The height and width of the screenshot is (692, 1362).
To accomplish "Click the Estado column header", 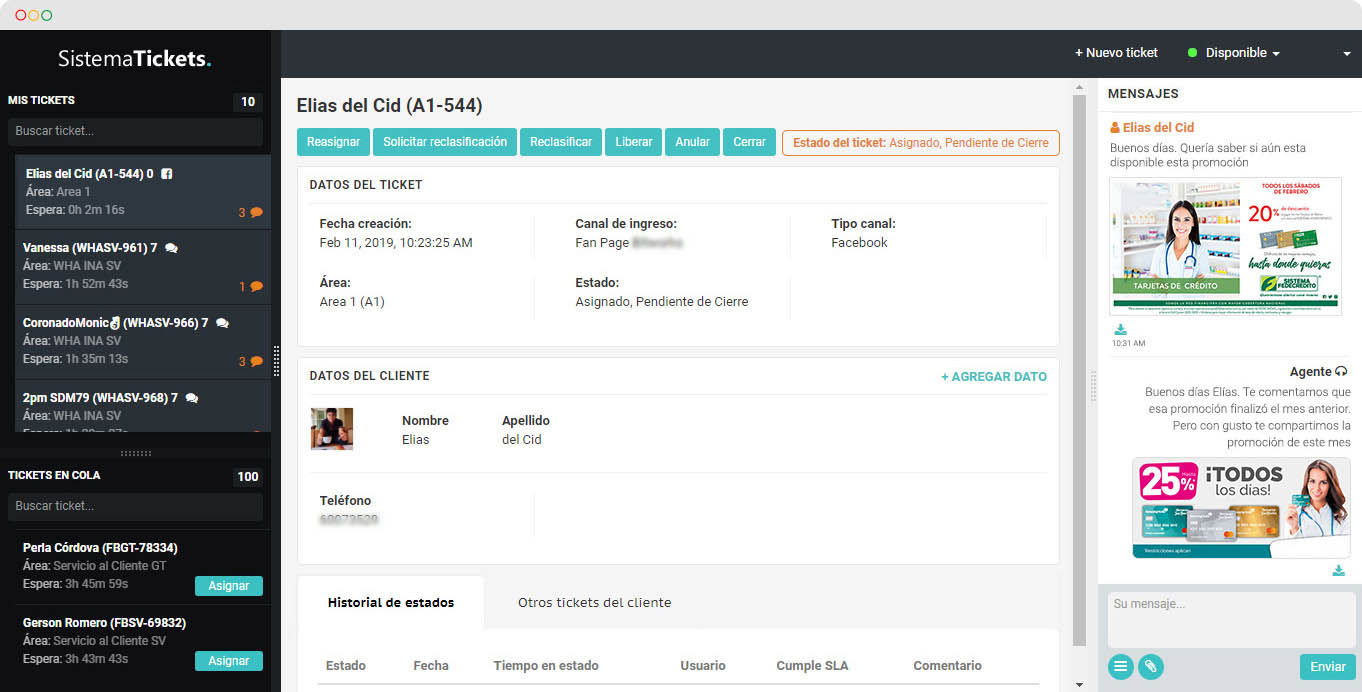I will pyautogui.click(x=346, y=666).
